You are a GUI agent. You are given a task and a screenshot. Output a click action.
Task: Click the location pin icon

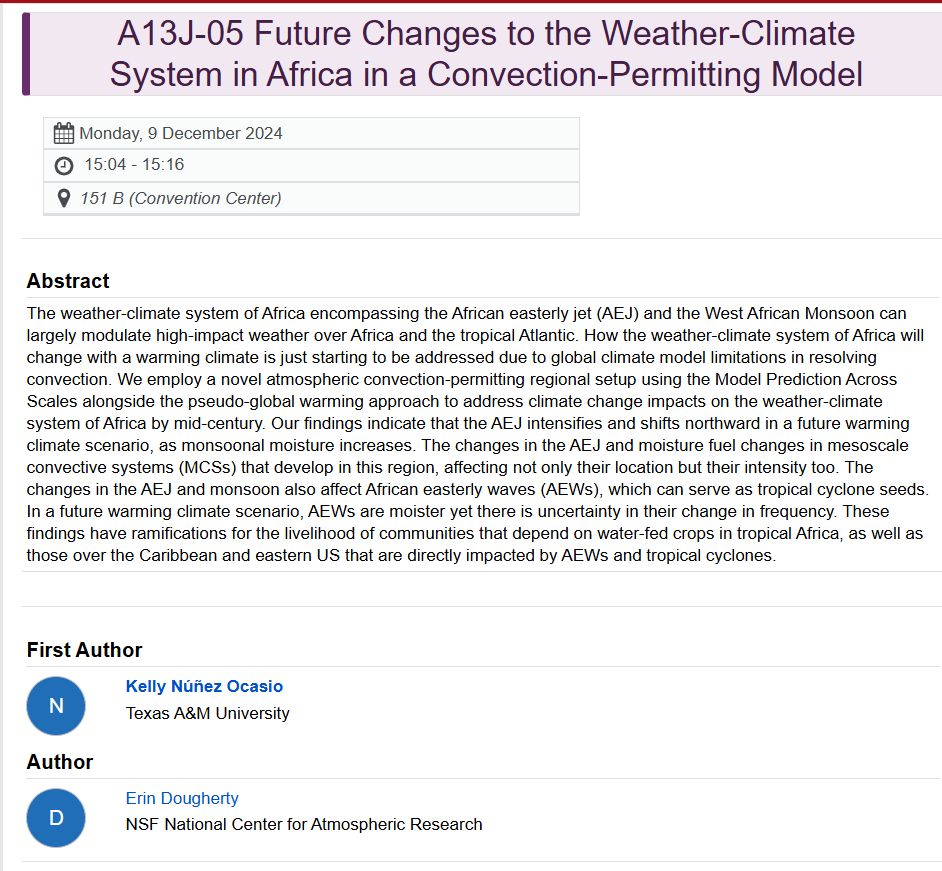pos(63,198)
